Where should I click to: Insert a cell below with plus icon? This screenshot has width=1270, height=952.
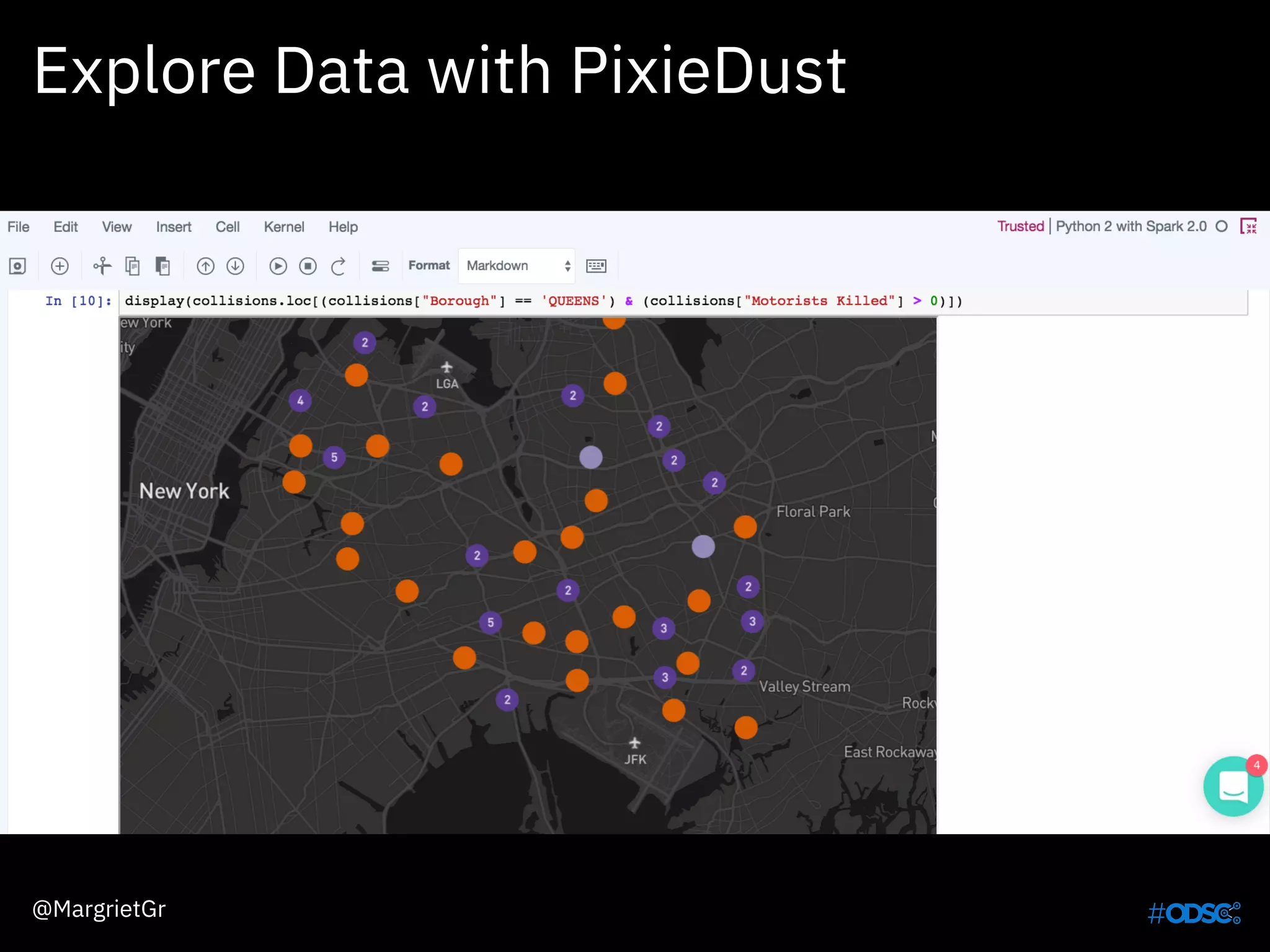(x=60, y=267)
